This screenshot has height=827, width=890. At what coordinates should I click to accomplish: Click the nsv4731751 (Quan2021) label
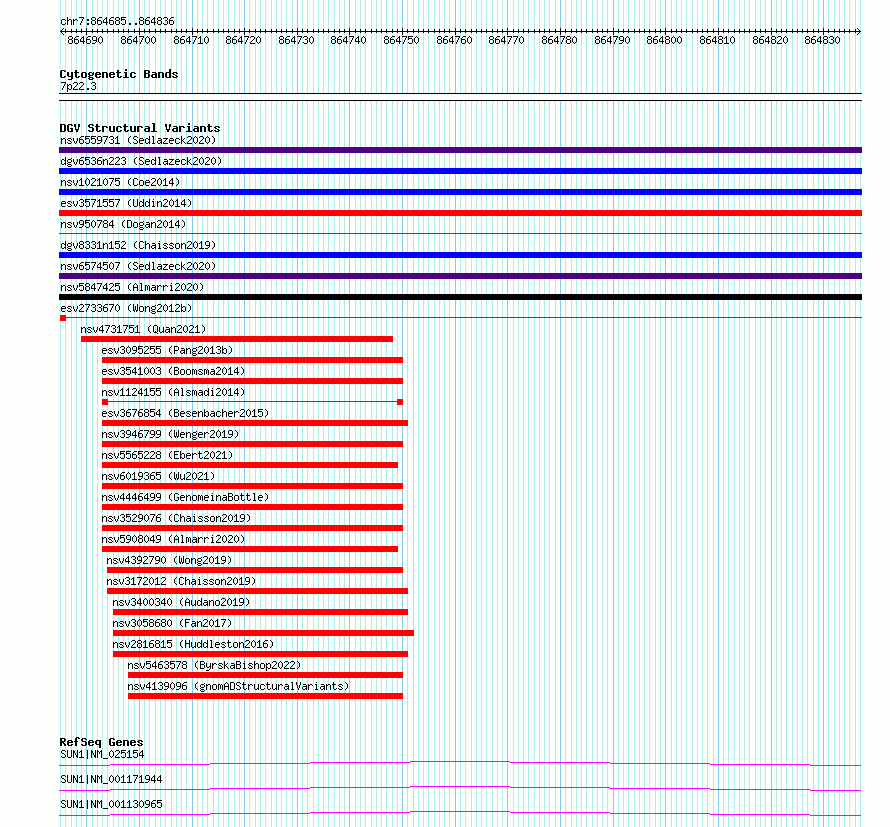click(x=143, y=329)
